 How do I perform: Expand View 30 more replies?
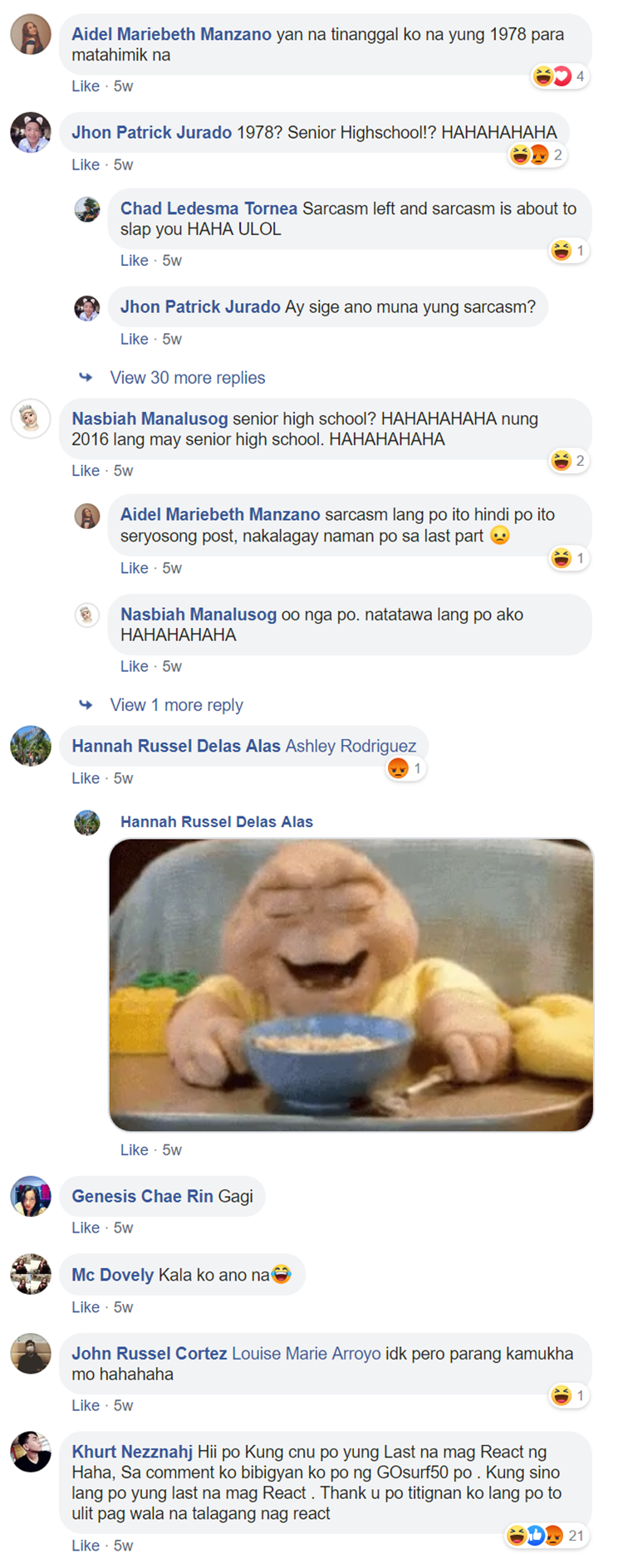[188, 378]
